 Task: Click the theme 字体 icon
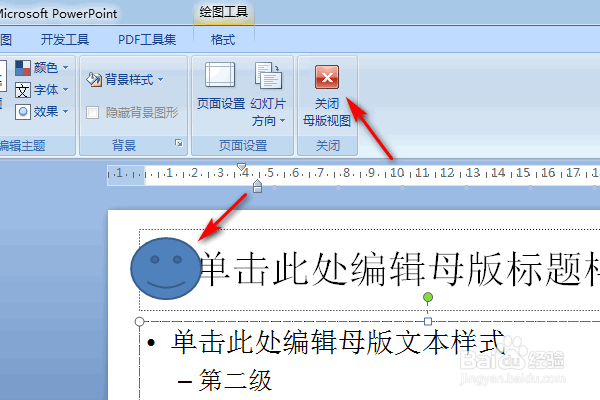click(23, 90)
